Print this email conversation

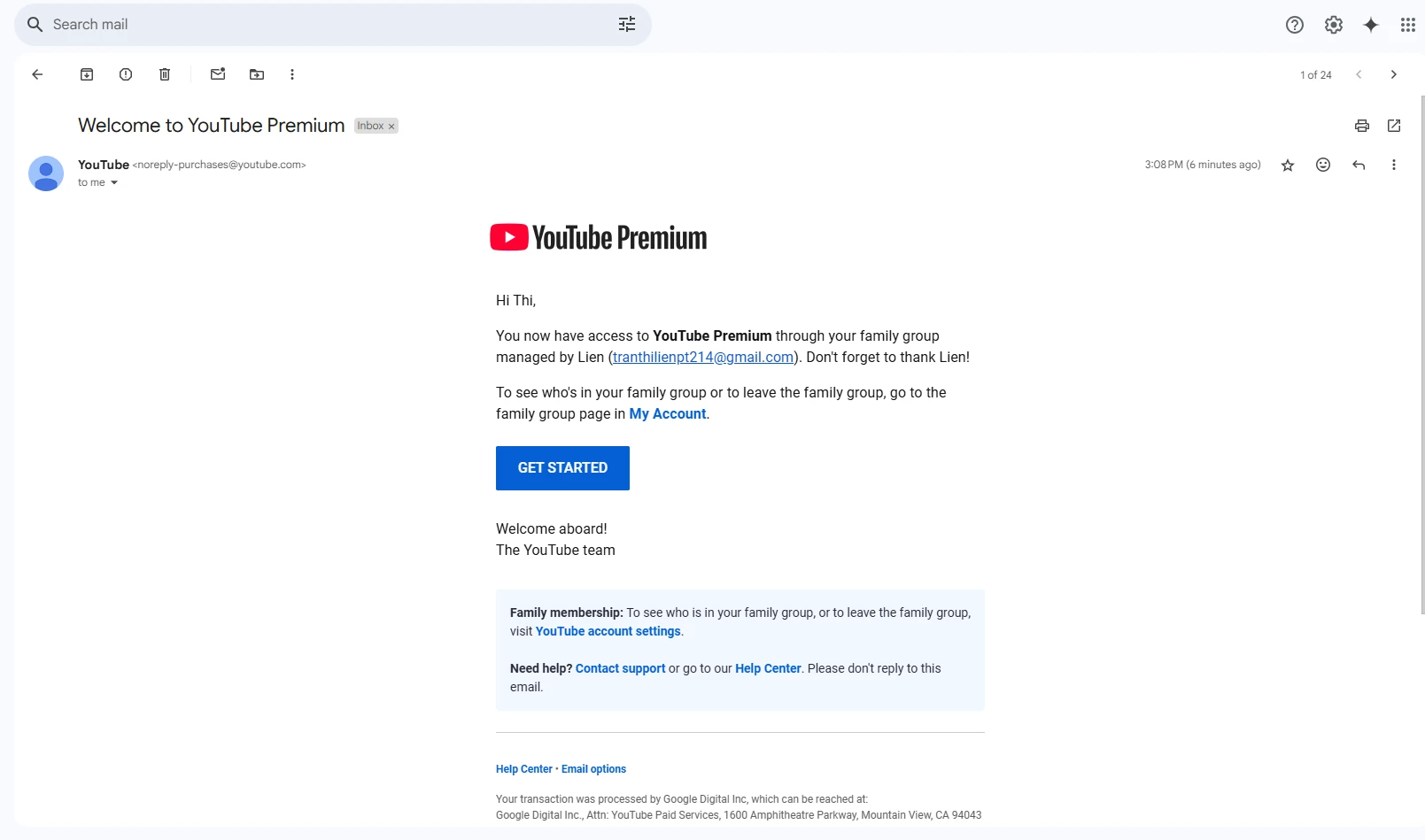[1362, 126]
